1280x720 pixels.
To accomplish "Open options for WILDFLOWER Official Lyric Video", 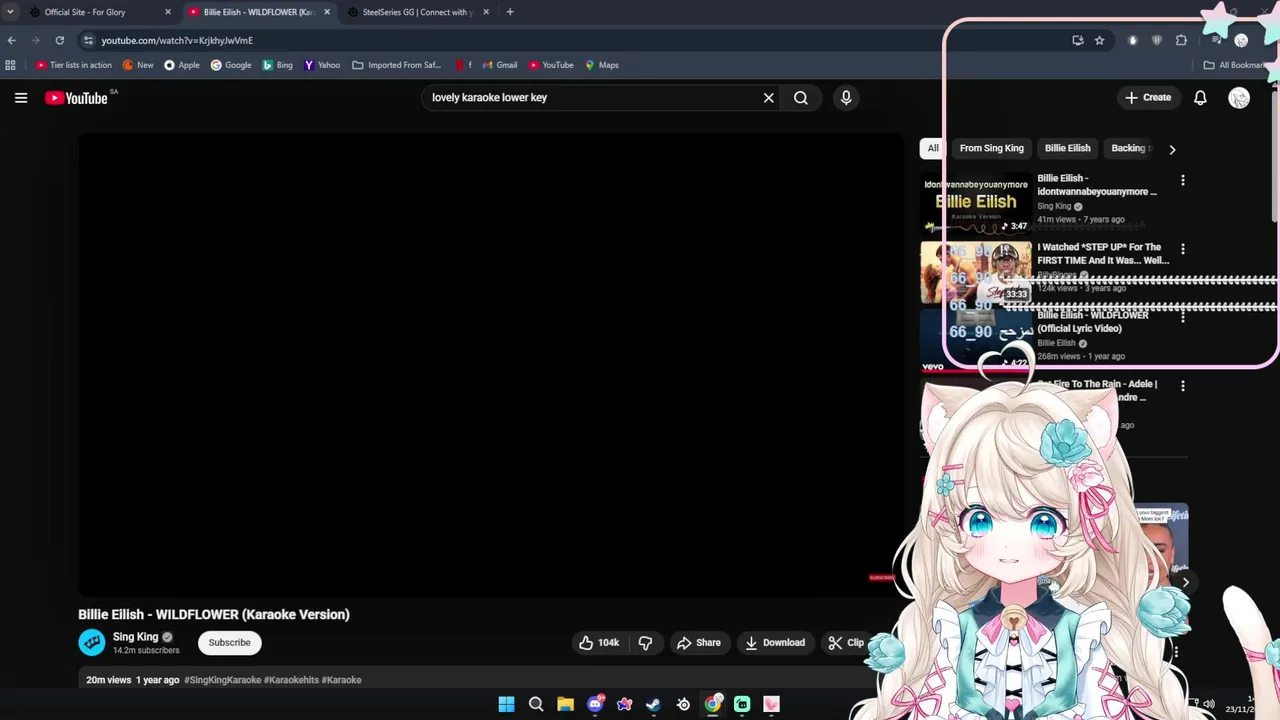I will [1182, 317].
